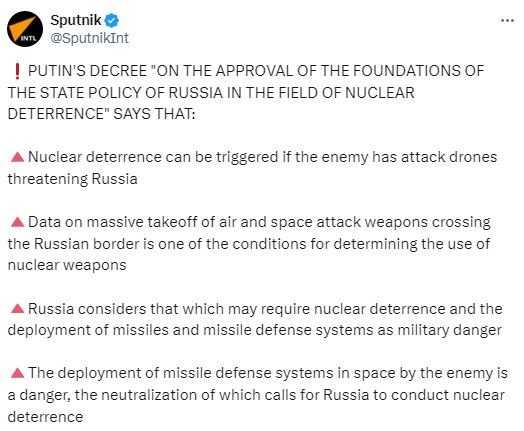The height and width of the screenshot is (431, 524).
Task: Click the 'THE STATE POLICY OF RUSSIA' line
Action: (x=211, y=93)
